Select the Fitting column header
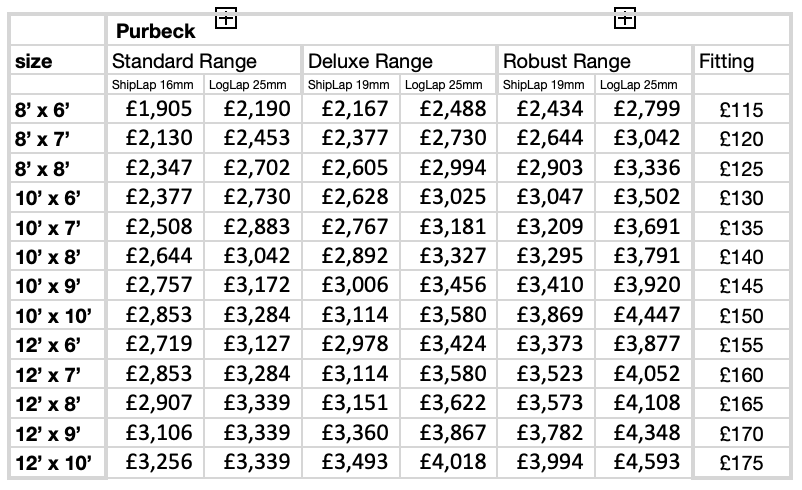Image resolution: width=802 pixels, height=490 pixels. (x=727, y=62)
